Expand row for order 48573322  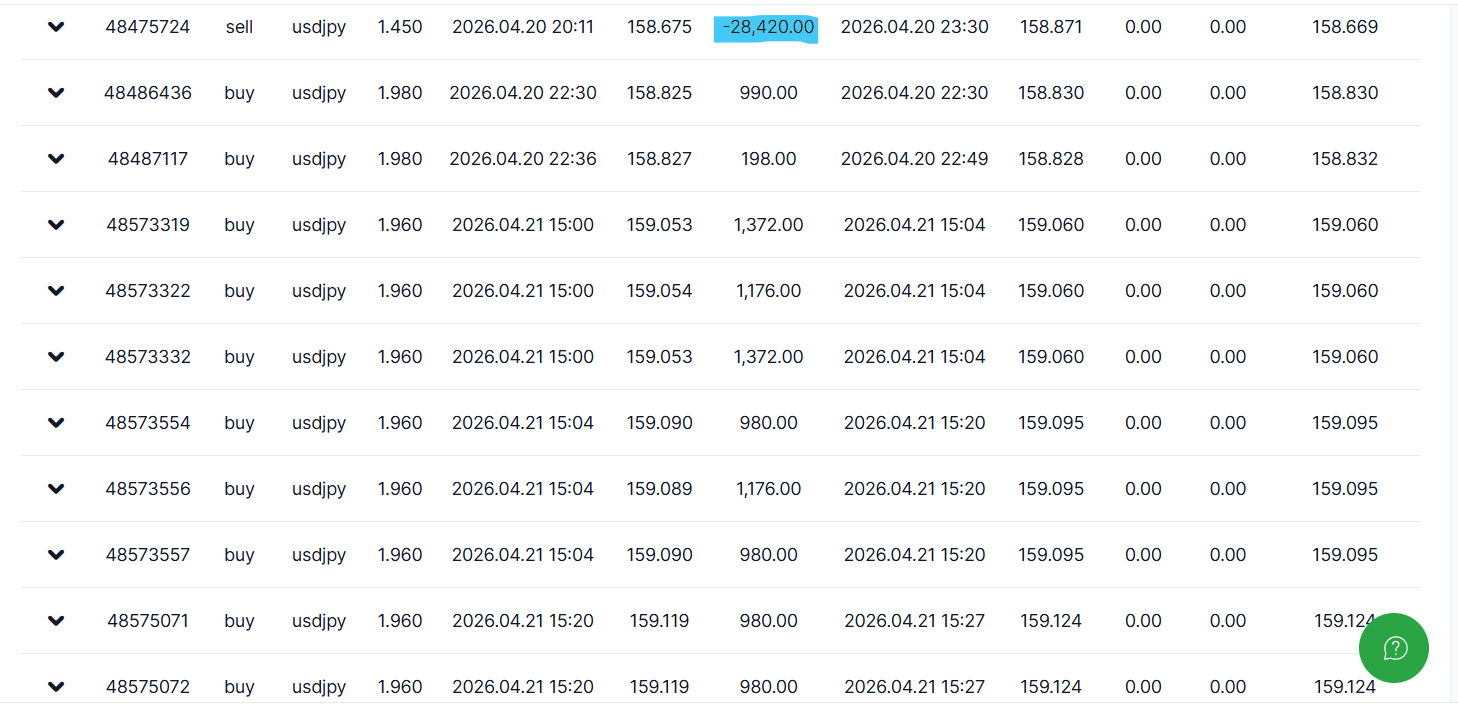[56, 291]
